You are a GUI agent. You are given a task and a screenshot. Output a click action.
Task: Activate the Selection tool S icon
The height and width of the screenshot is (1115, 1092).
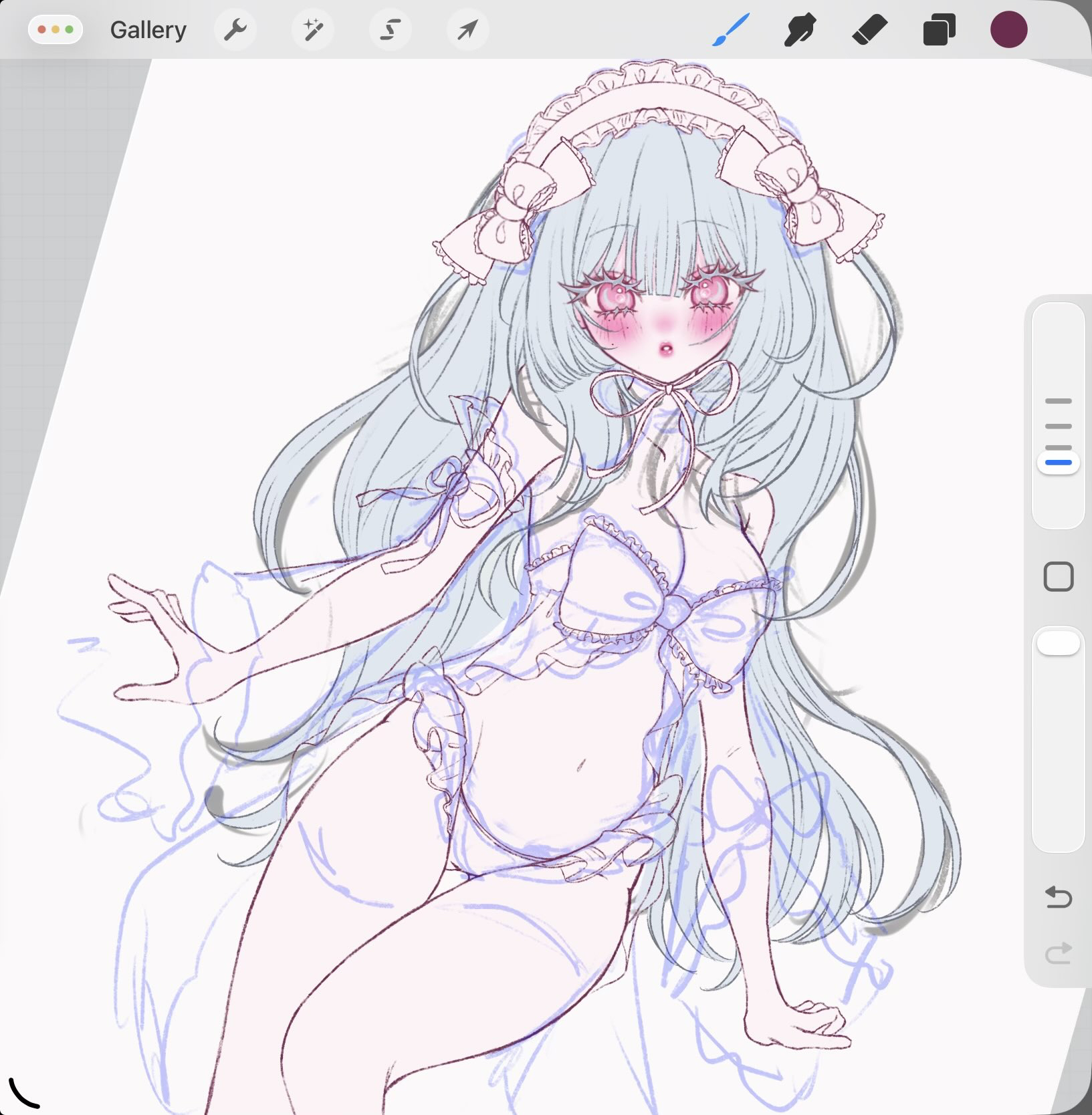(390, 30)
